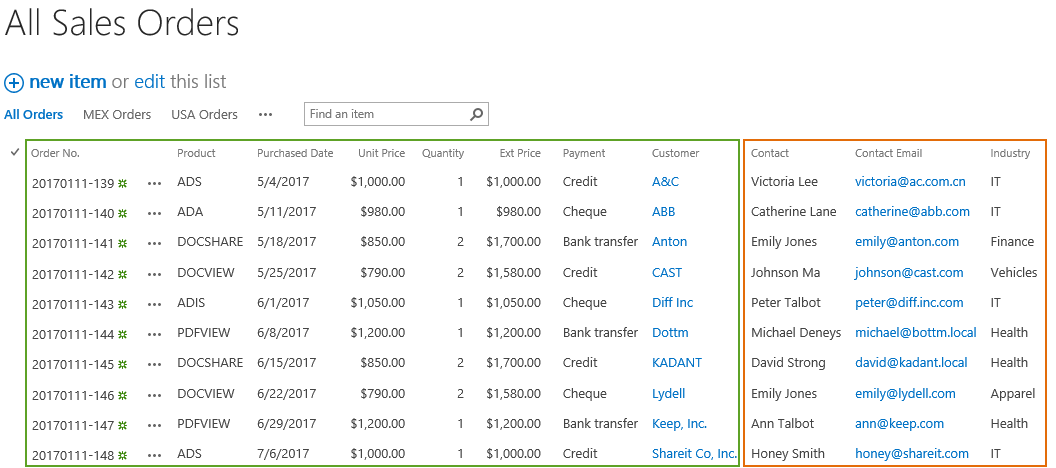Viewport: 1056px width, 468px height.
Task: Email emily@anton.com
Action: [x=907, y=242]
